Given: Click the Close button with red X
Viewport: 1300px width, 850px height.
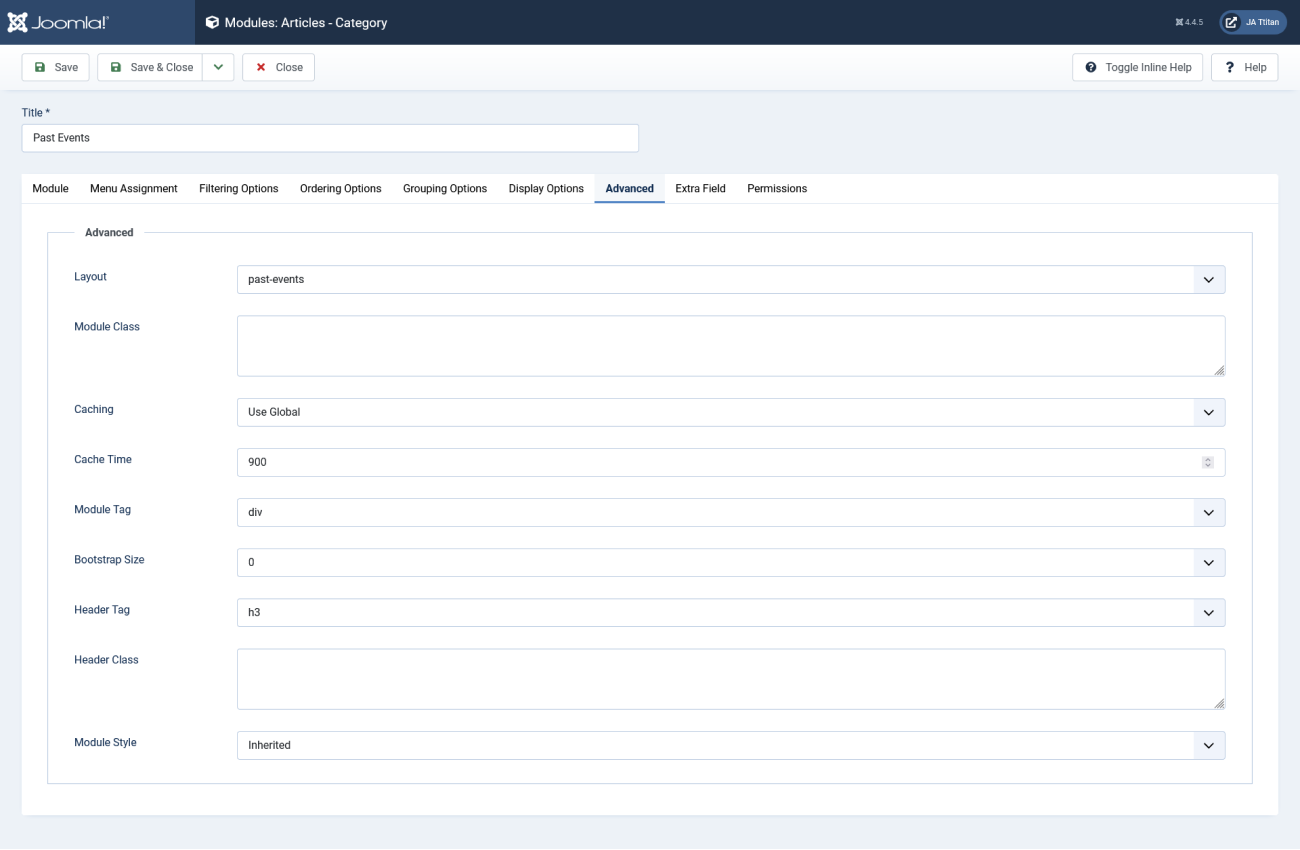Looking at the screenshot, I should (x=279, y=67).
